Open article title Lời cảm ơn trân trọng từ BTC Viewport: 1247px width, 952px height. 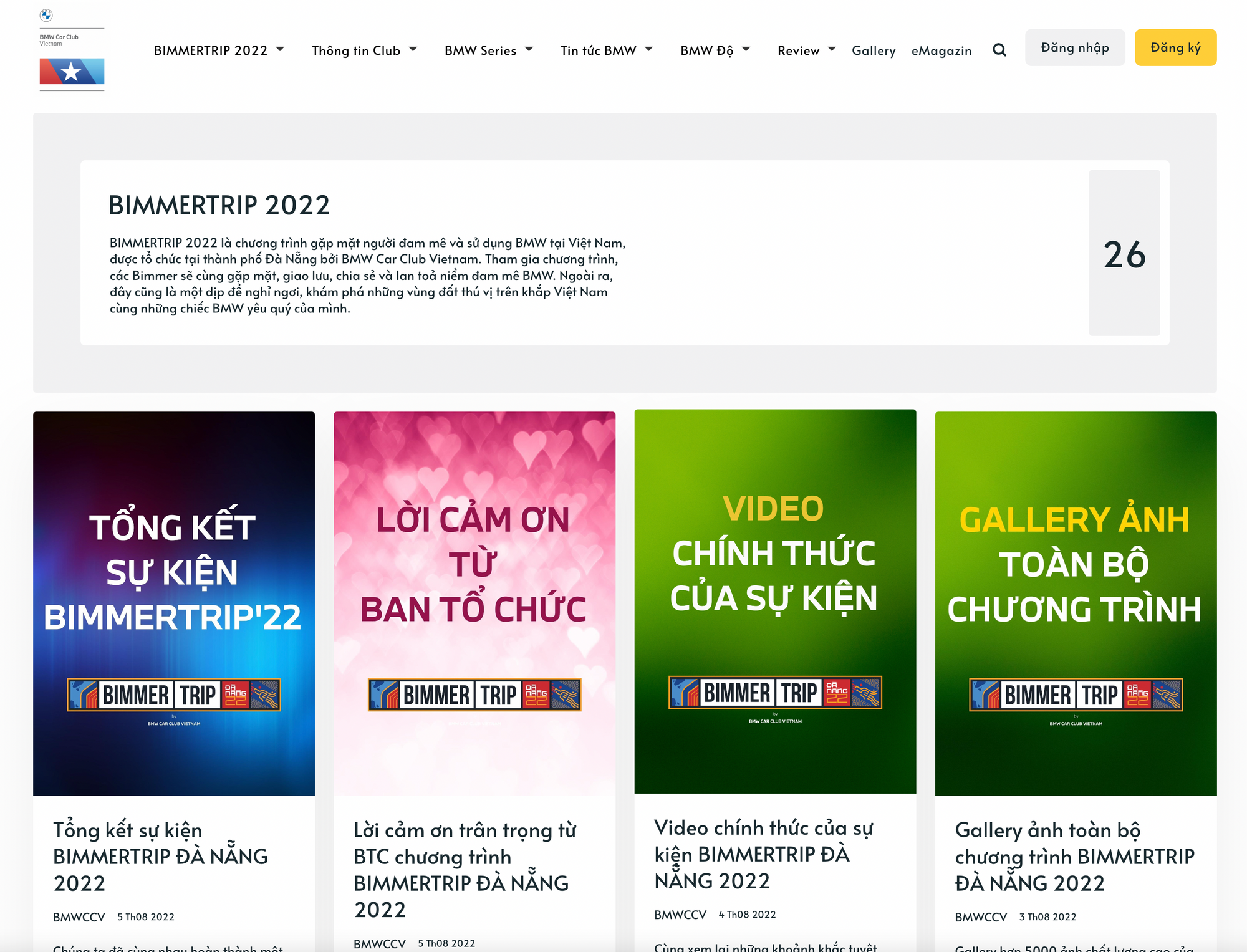click(x=465, y=870)
